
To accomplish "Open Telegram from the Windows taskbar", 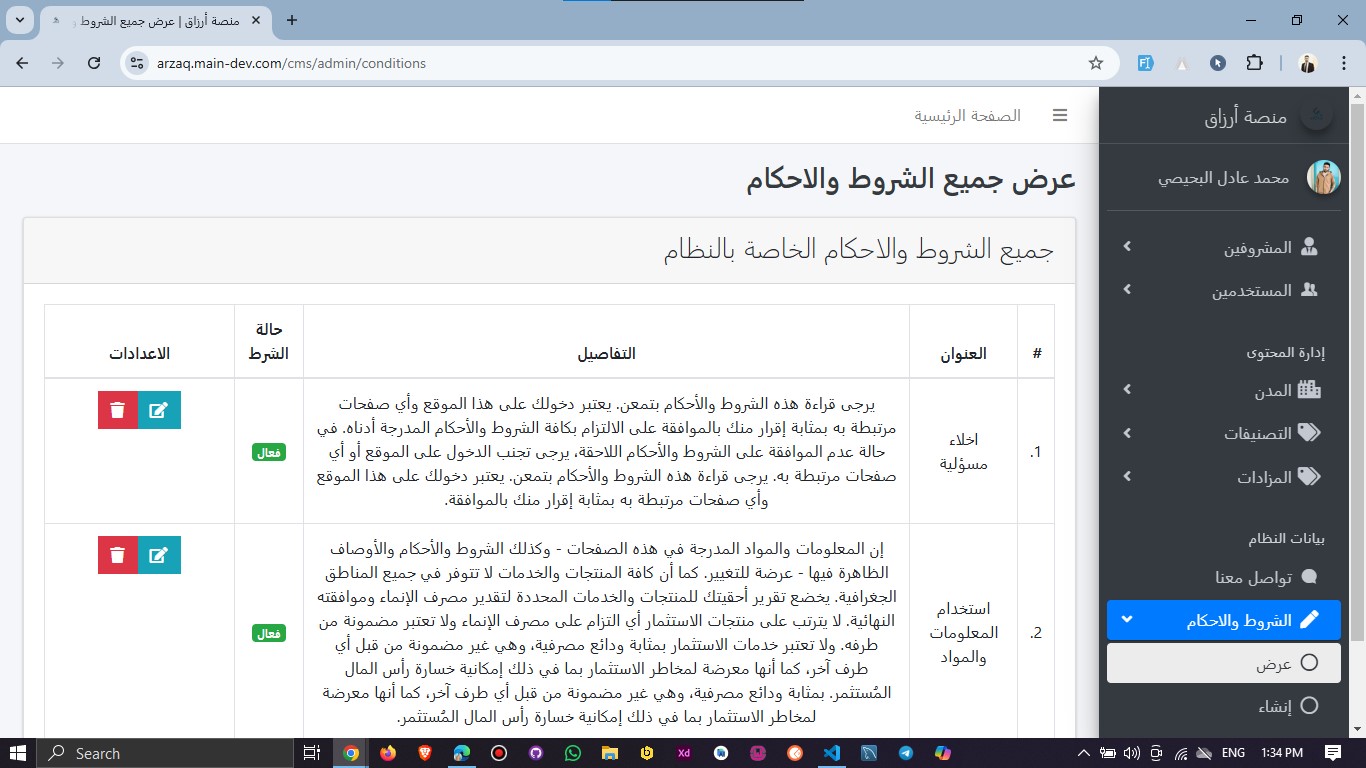I will pos(906,753).
